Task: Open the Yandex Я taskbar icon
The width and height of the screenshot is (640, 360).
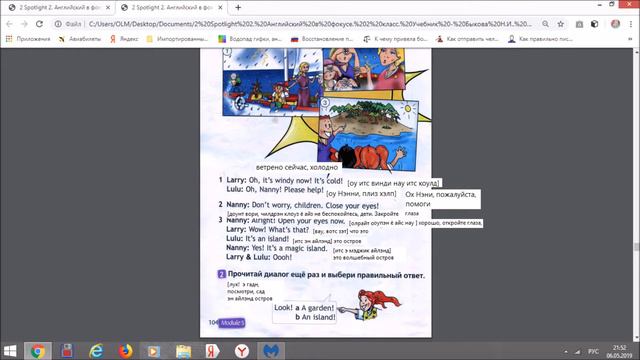Action: tap(212, 351)
